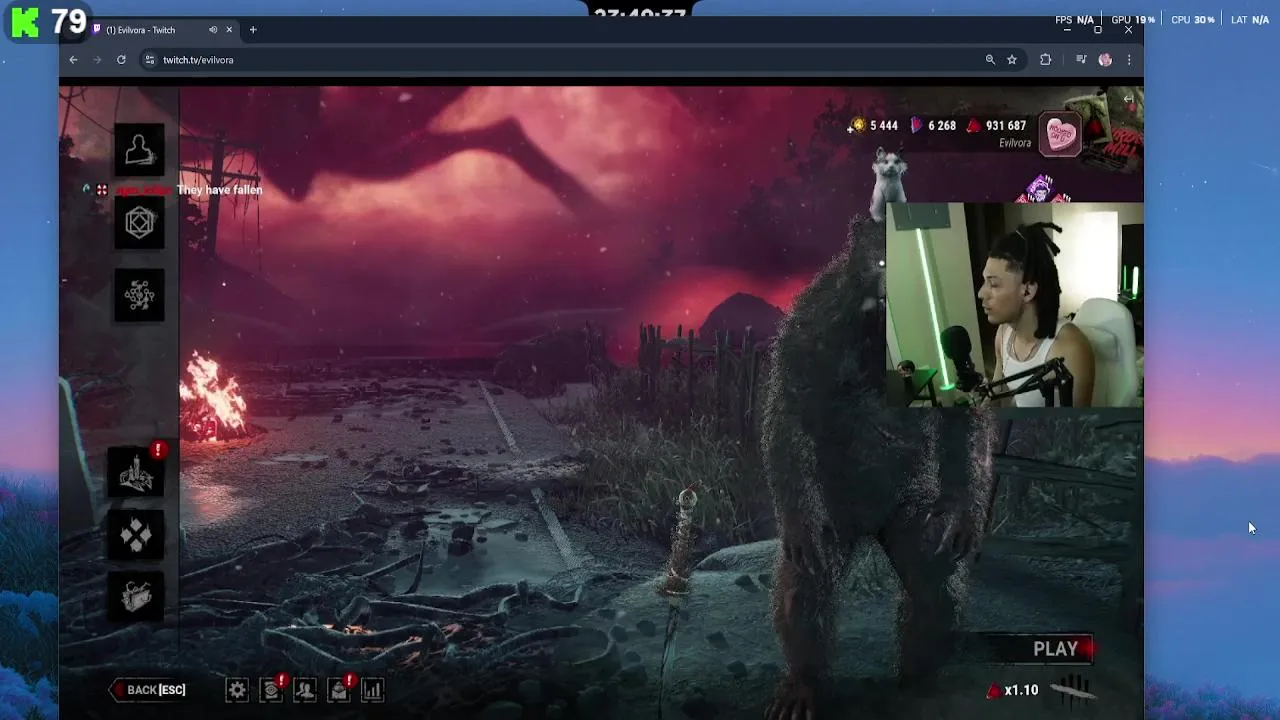Open the news icon with red alert

[x=272, y=689]
